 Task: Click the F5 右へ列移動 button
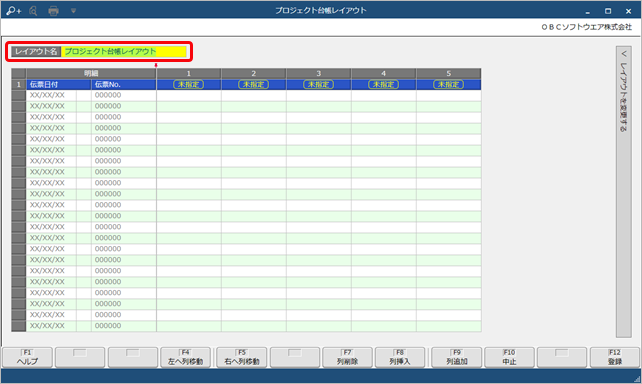click(x=242, y=357)
